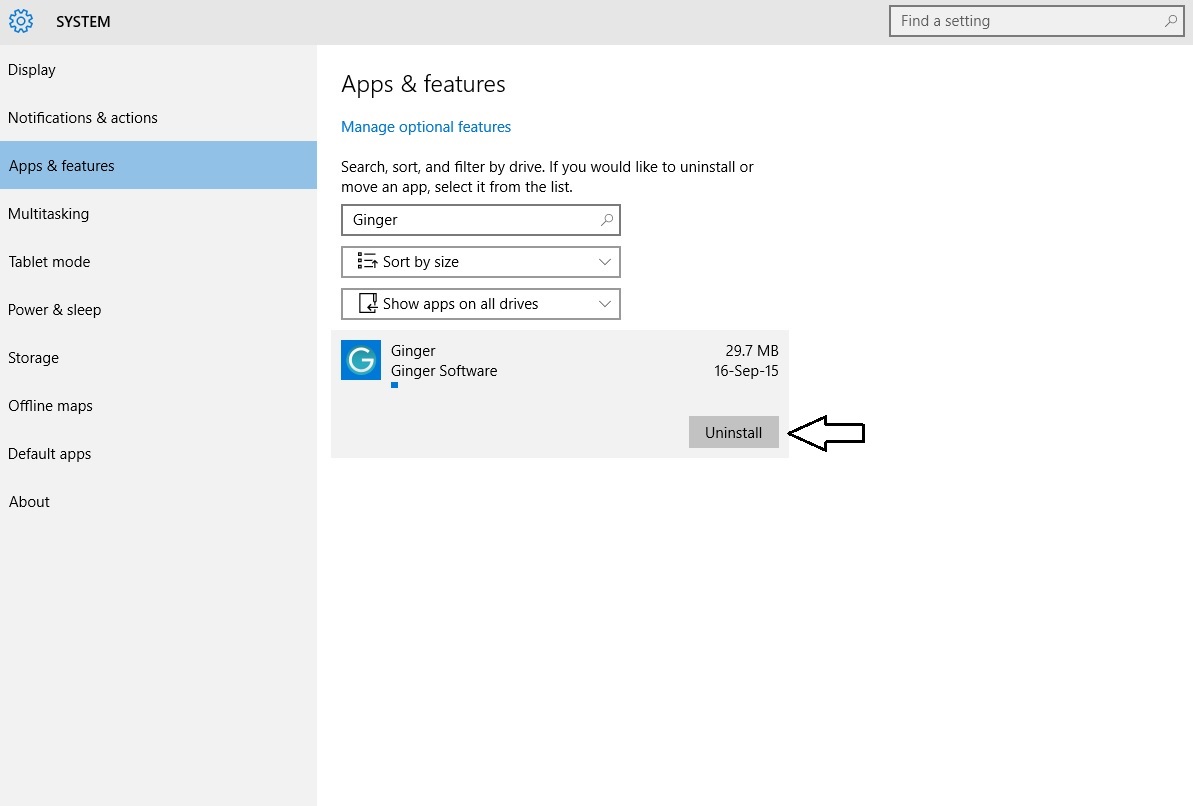The image size is (1193, 806).
Task: Open Offline maps section
Action: coord(158,406)
